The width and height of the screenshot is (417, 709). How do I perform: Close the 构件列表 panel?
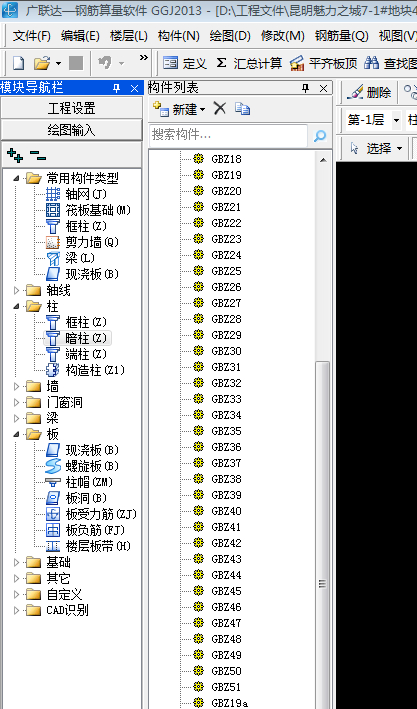(x=323, y=89)
